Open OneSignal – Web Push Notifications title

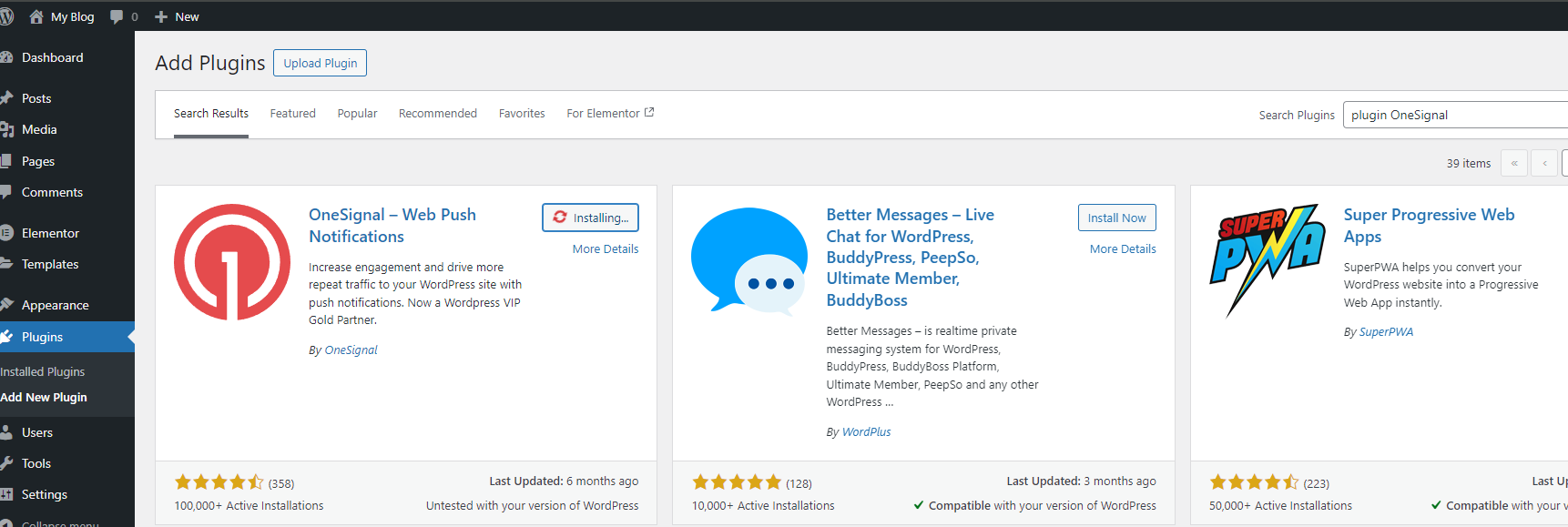point(392,226)
